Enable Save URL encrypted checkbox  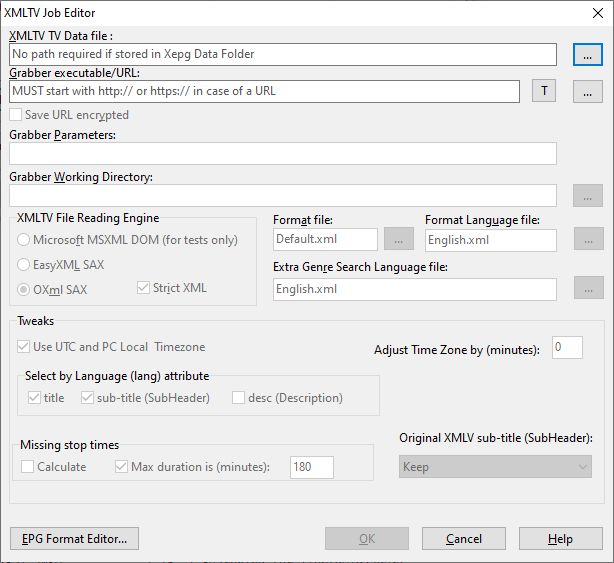(x=16, y=115)
